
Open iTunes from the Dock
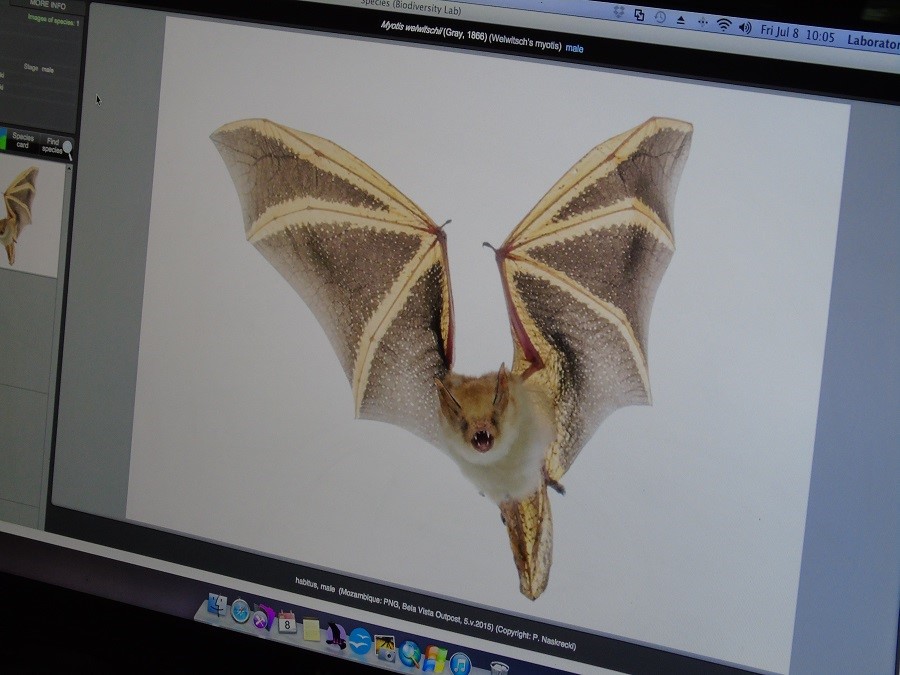pyautogui.click(x=460, y=665)
